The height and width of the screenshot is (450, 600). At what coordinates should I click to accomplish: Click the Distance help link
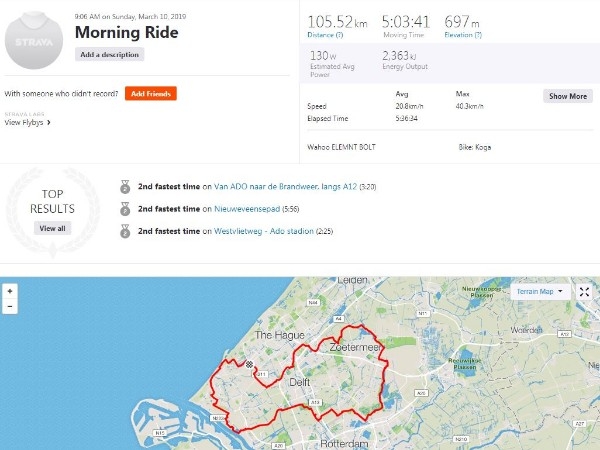point(325,35)
